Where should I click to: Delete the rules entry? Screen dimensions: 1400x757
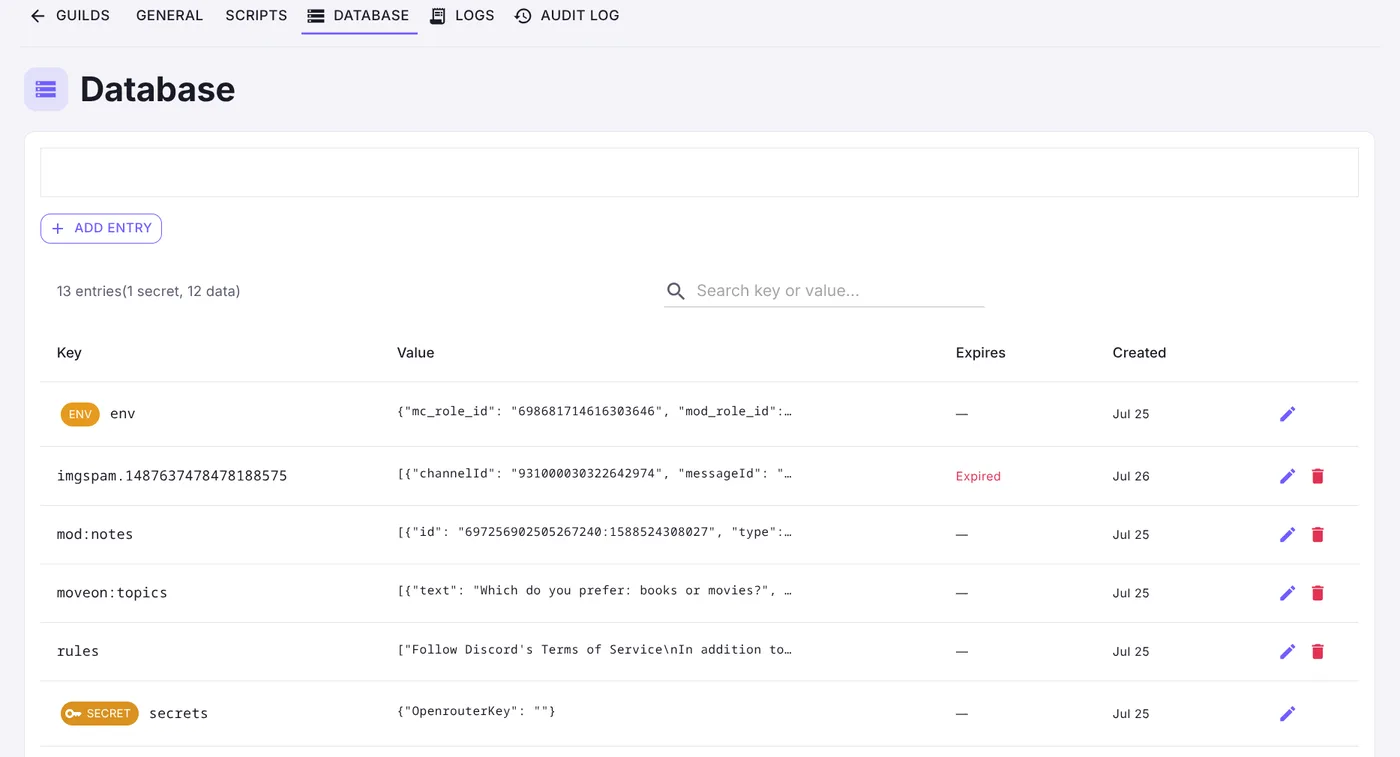(x=1317, y=652)
